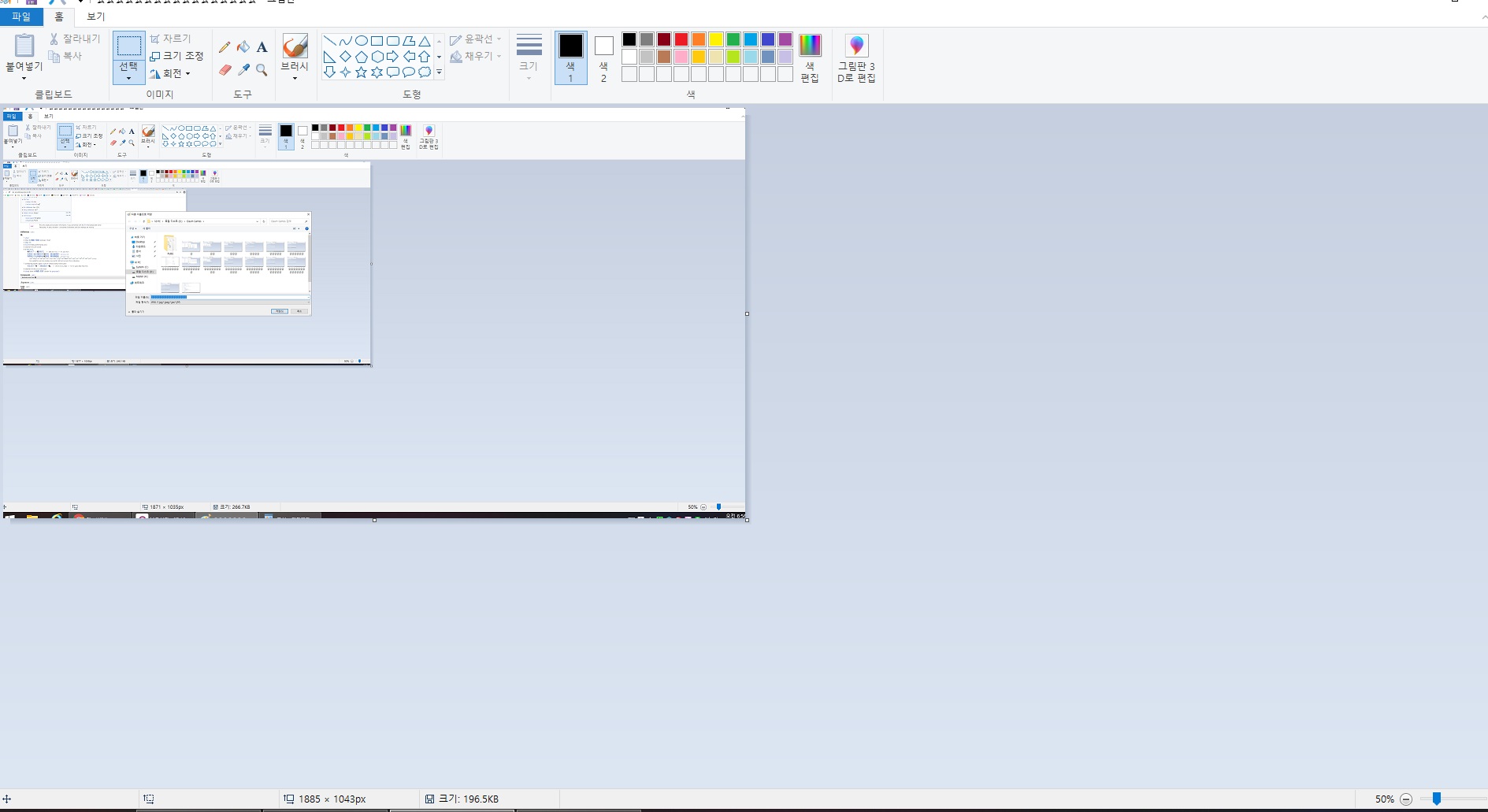
Task: Expand the shapes gallery with bottom arrow
Action: [x=439, y=72]
